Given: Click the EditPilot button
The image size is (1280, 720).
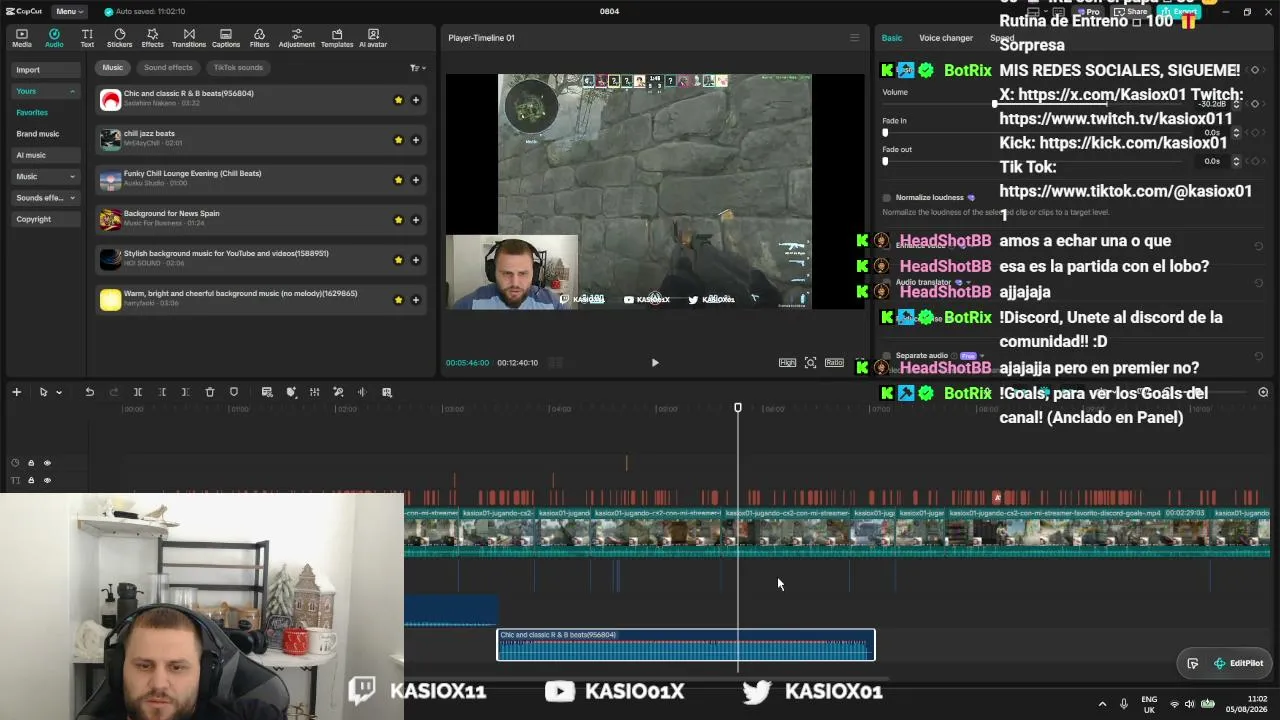Looking at the screenshot, I should (1238, 663).
